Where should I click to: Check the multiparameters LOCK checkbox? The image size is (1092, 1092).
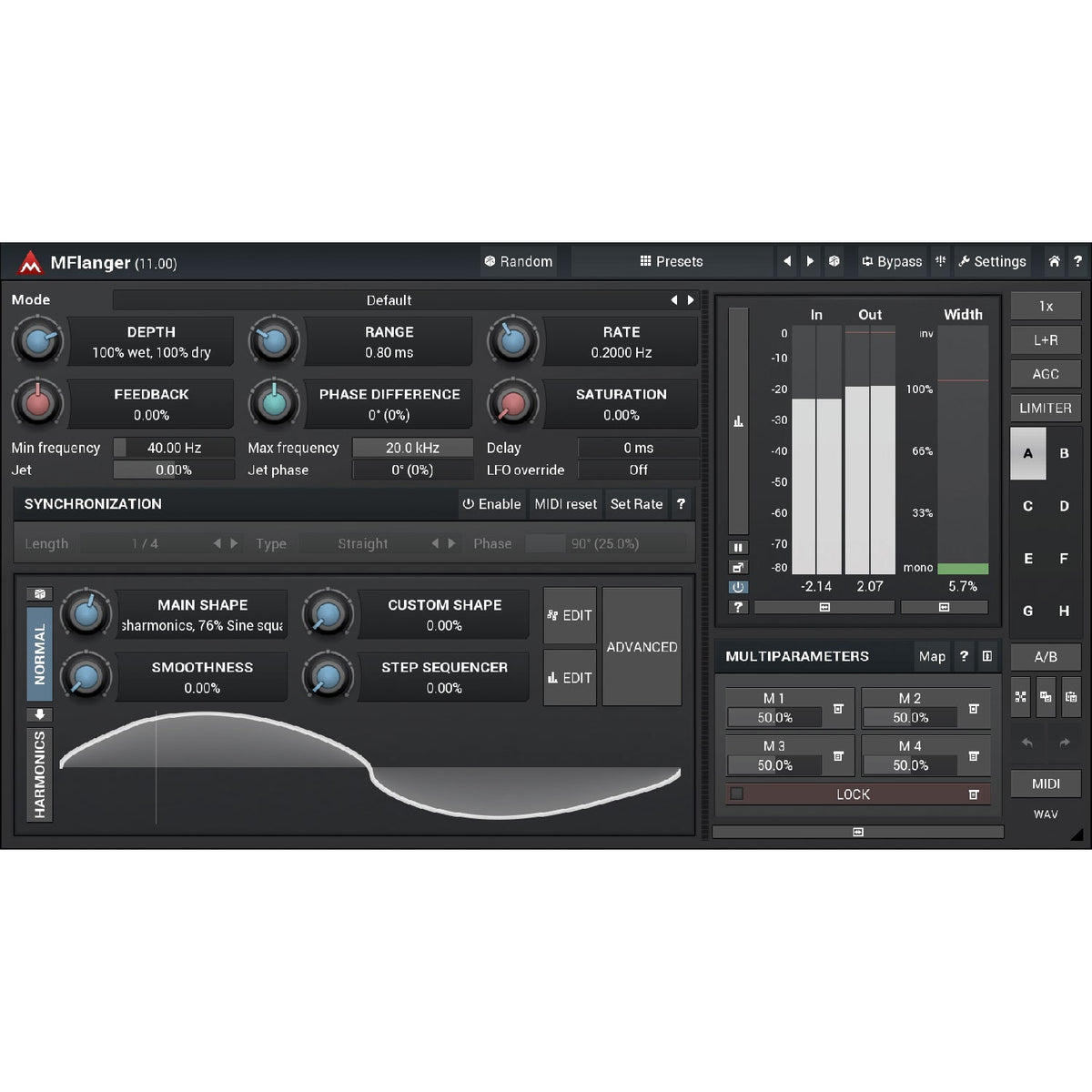coord(737,794)
